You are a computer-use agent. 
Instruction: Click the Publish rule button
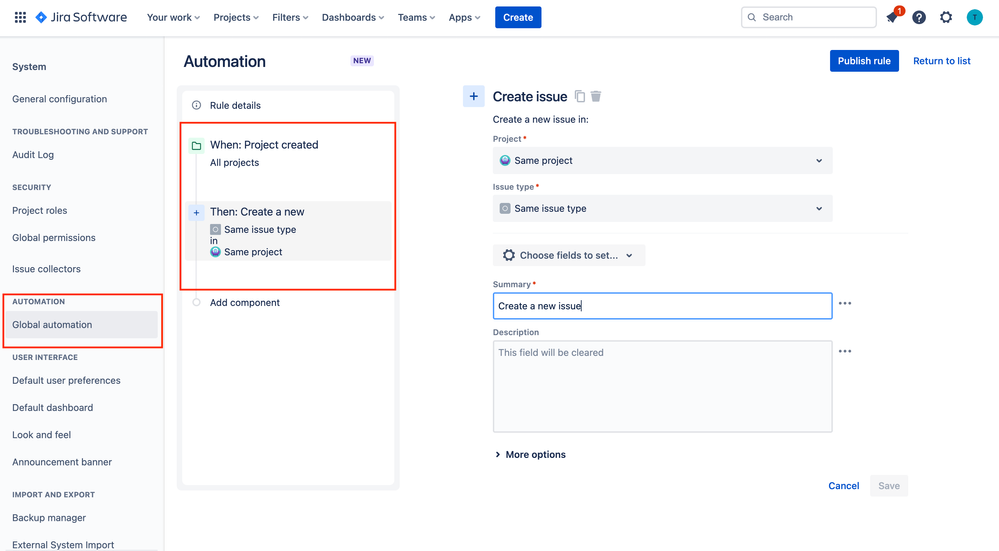(864, 61)
